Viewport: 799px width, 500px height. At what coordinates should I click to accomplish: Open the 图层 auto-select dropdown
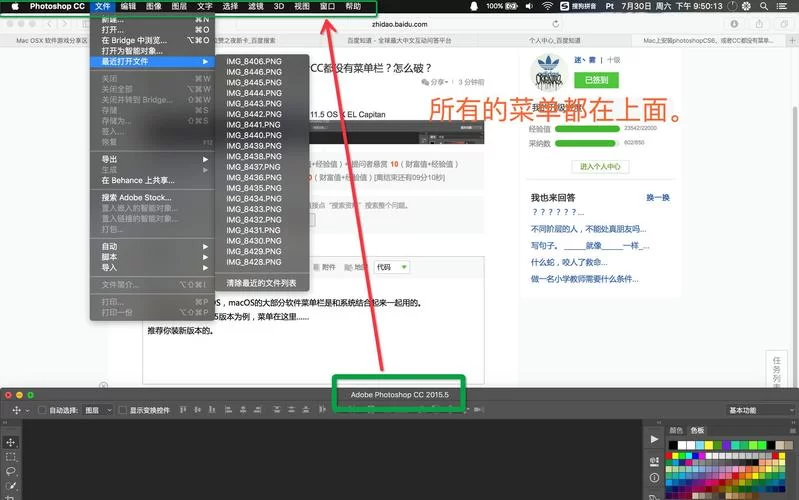[x=98, y=410]
